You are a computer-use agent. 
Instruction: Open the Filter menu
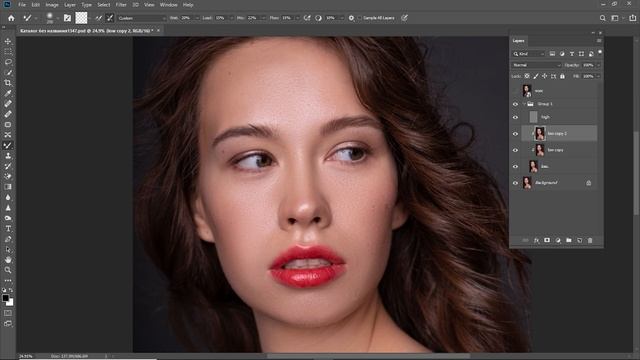coord(121,5)
